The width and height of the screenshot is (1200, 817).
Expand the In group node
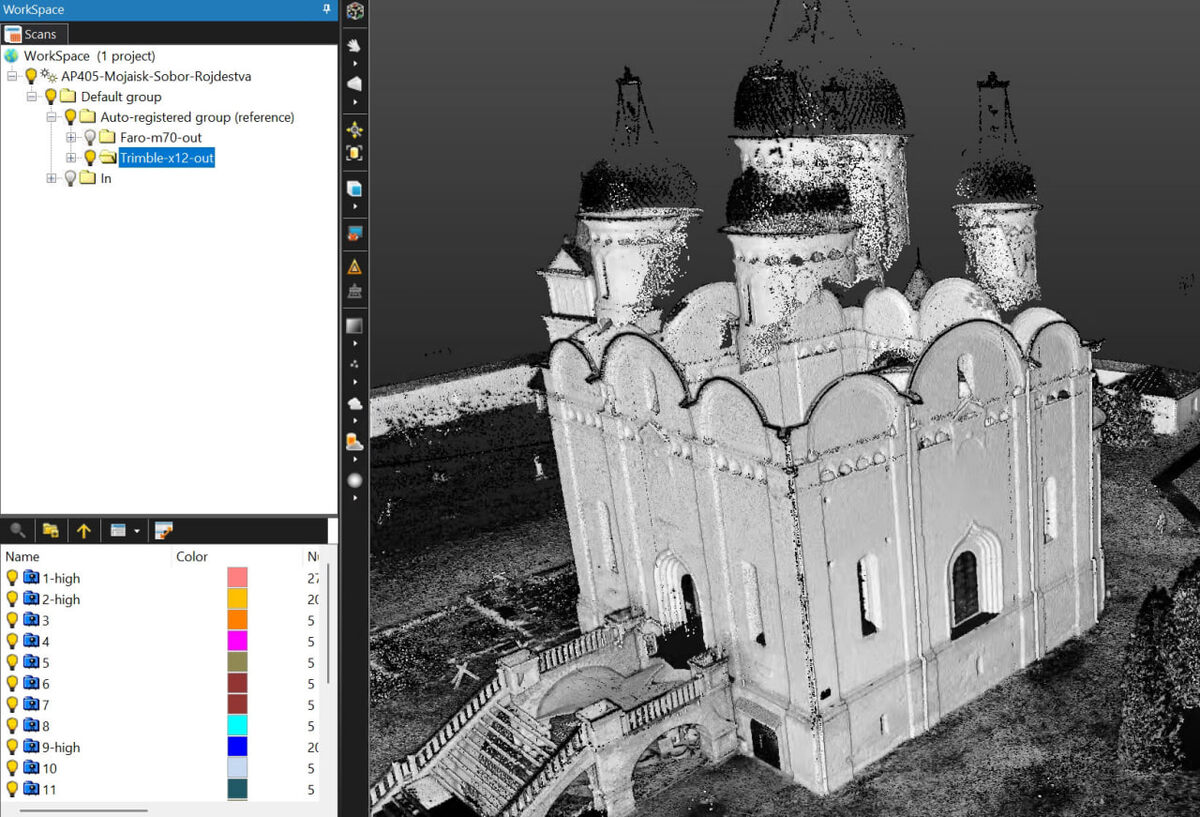tap(52, 178)
